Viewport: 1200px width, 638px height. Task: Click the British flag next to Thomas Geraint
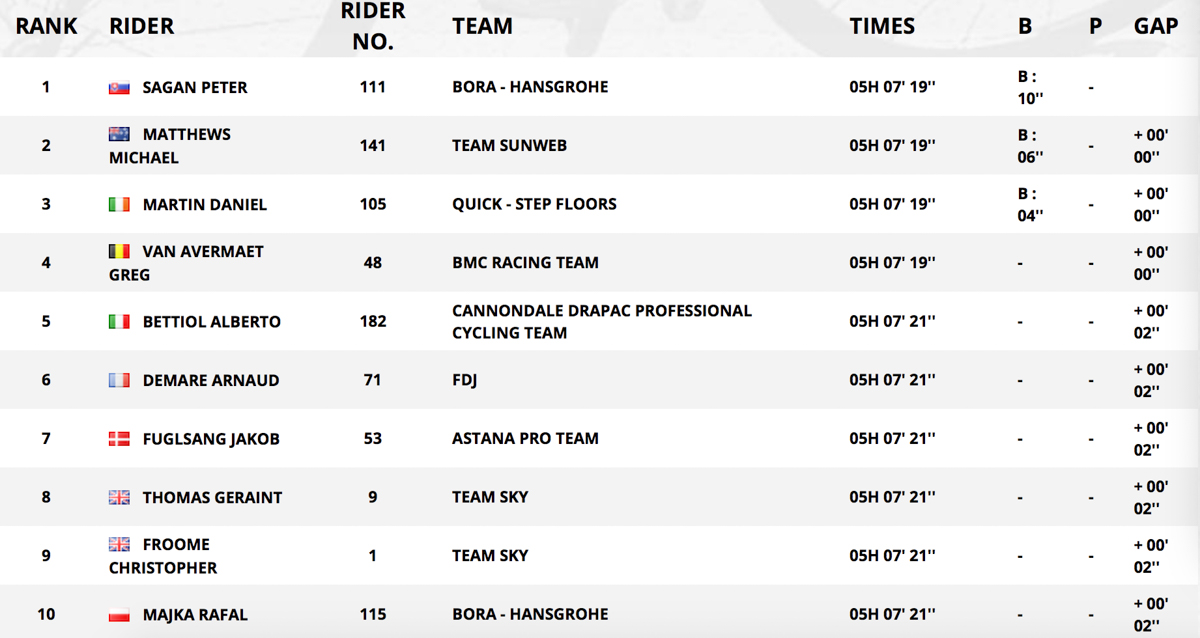click(120, 498)
